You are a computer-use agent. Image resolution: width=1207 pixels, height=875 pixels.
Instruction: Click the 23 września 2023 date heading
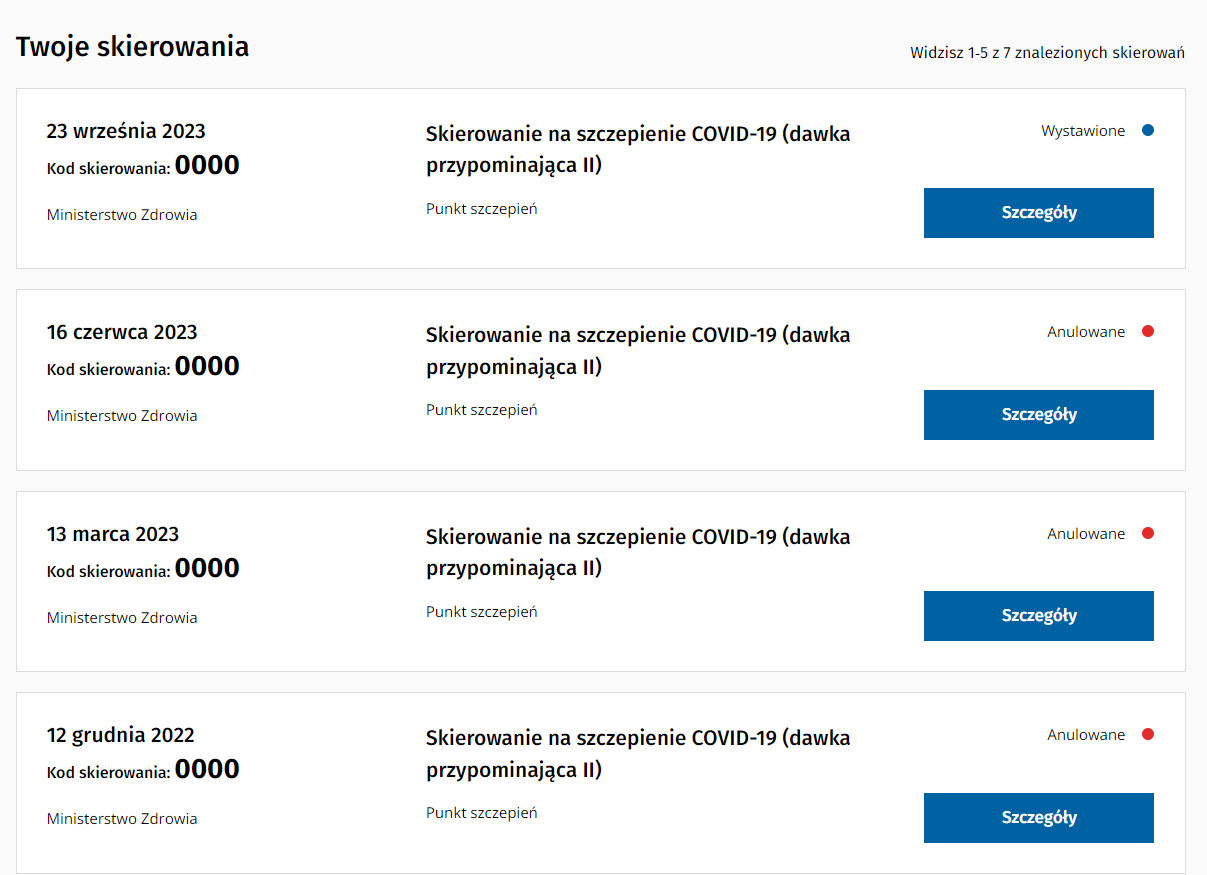126,131
